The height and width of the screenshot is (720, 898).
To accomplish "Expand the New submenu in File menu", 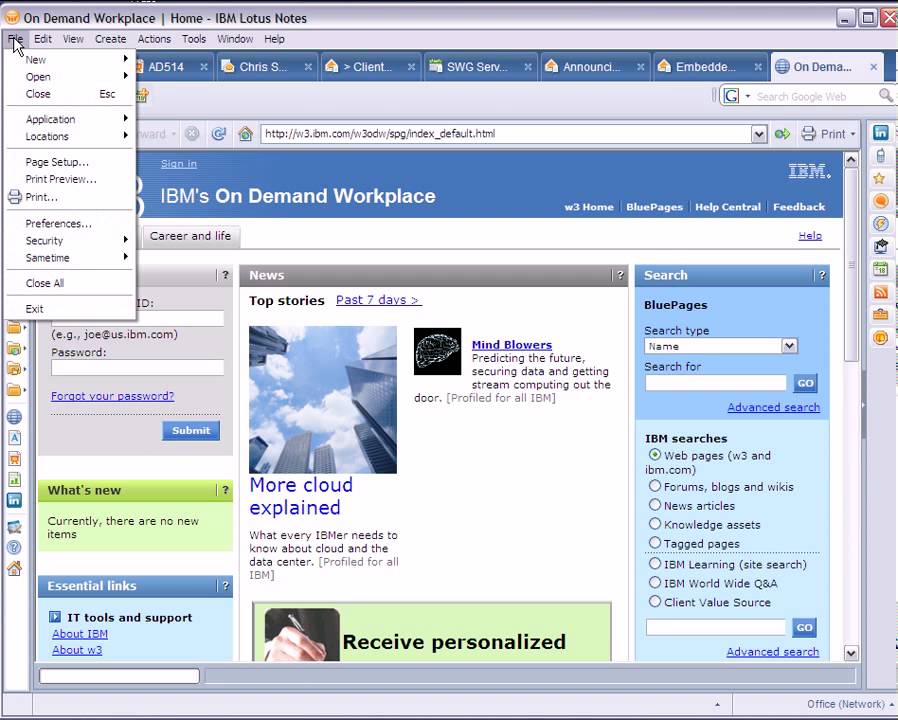I will click(x=69, y=59).
